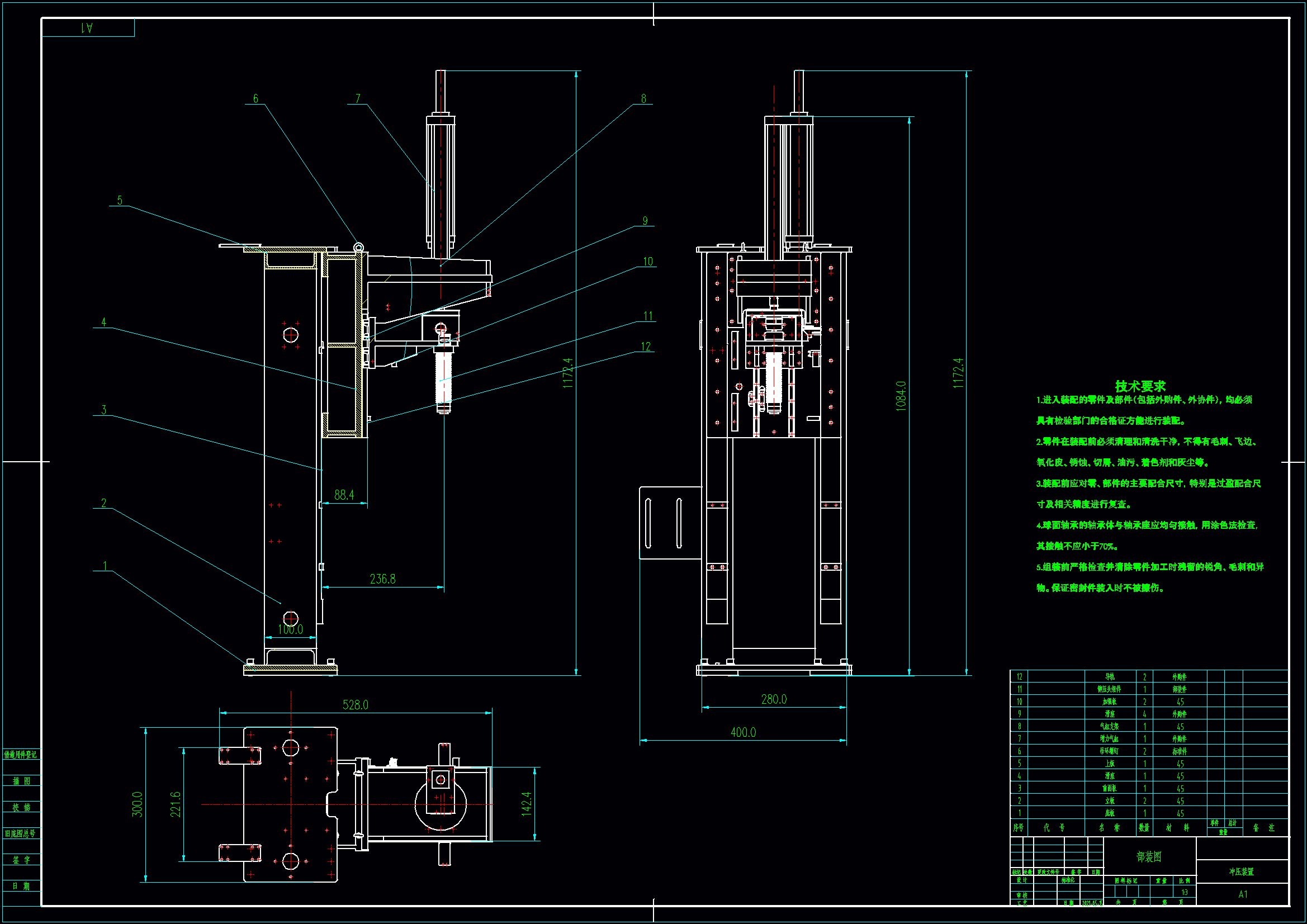
Task: Click the 236.8 horizontal dimension label
Action: pos(382,579)
